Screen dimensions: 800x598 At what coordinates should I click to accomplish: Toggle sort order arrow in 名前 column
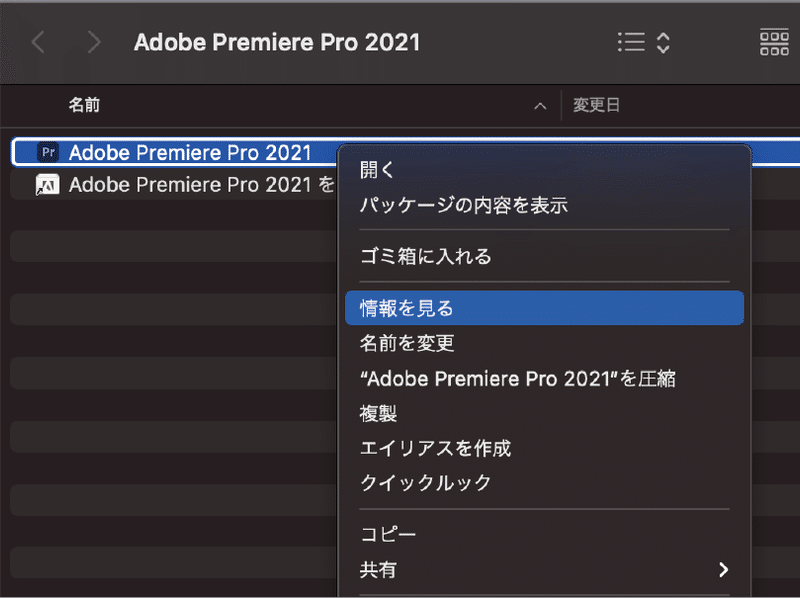click(540, 106)
